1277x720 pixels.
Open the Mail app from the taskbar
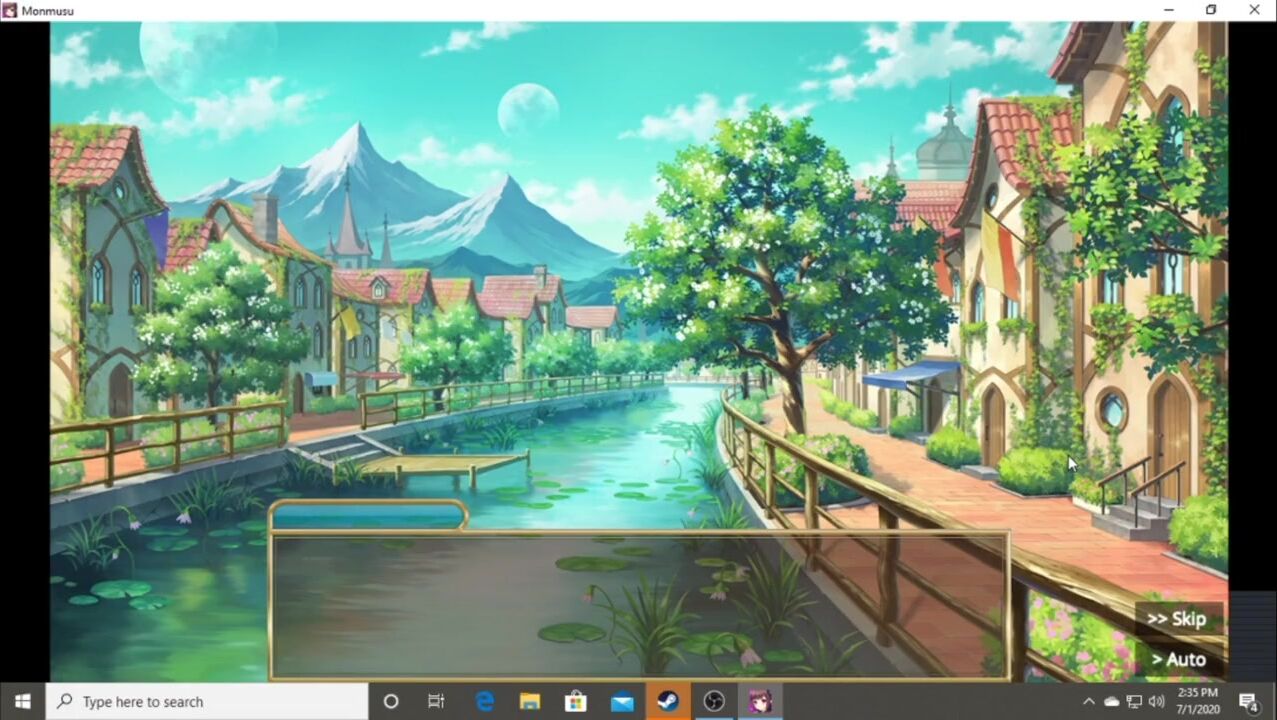622,701
